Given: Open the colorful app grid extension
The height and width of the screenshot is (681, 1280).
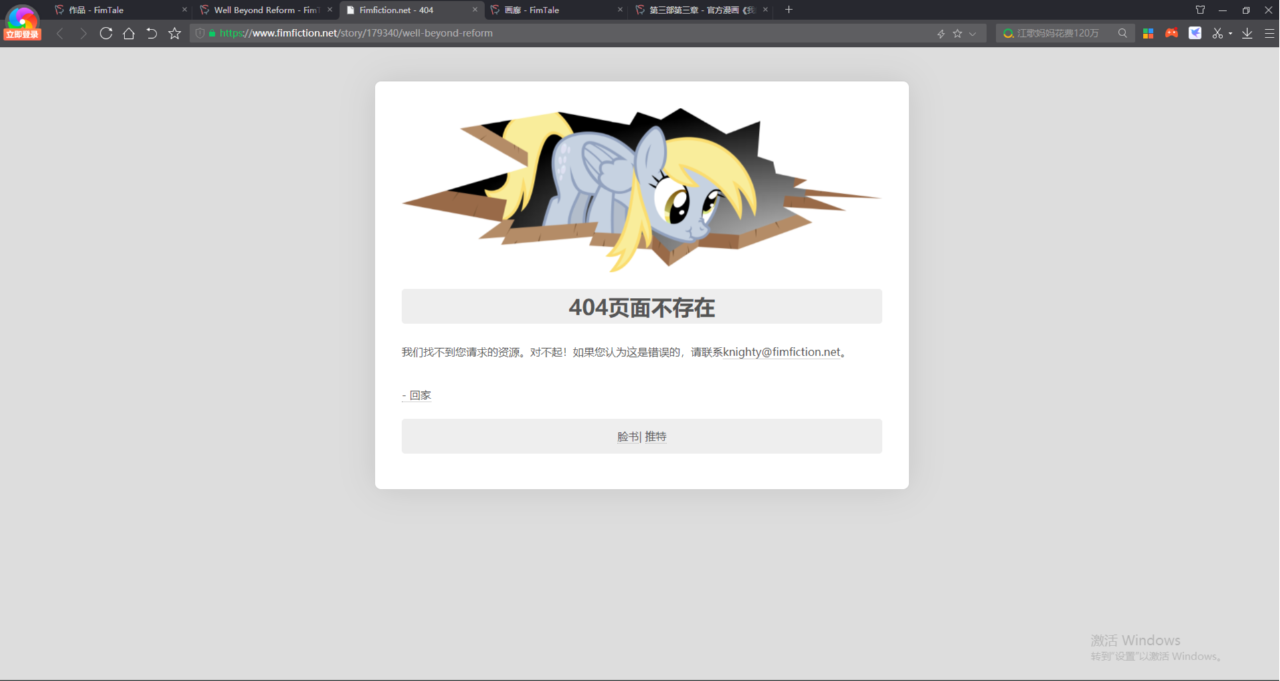Looking at the screenshot, I should point(1149,33).
